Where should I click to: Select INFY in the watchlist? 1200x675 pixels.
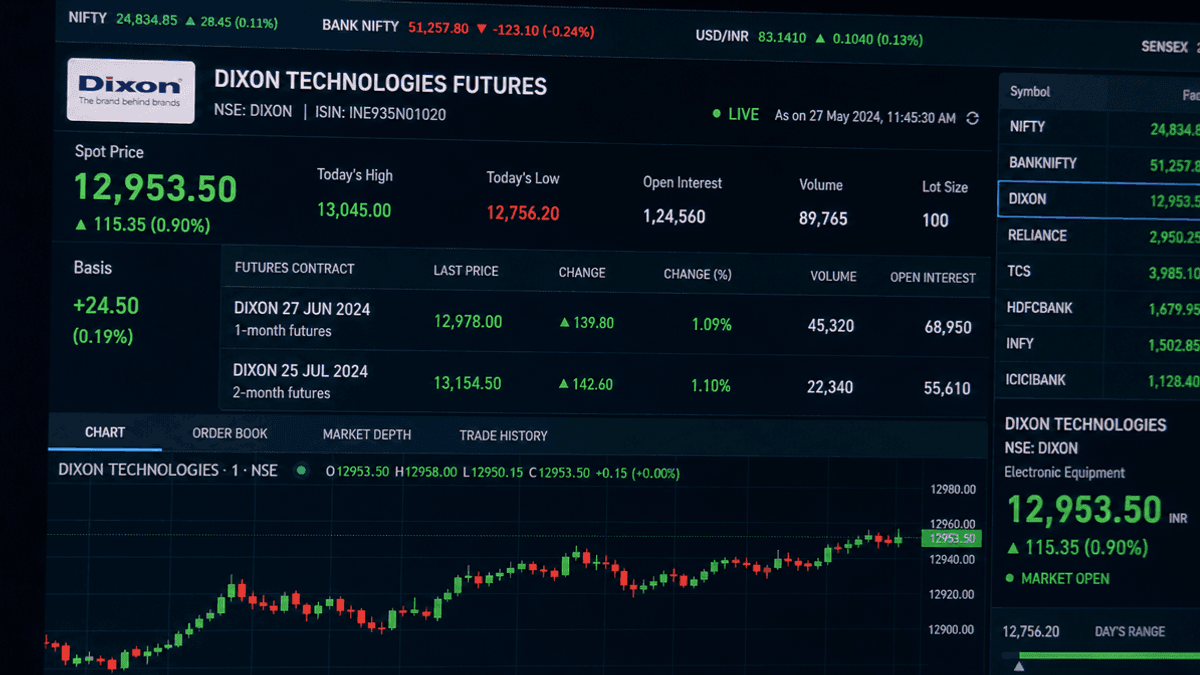tap(1099, 344)
